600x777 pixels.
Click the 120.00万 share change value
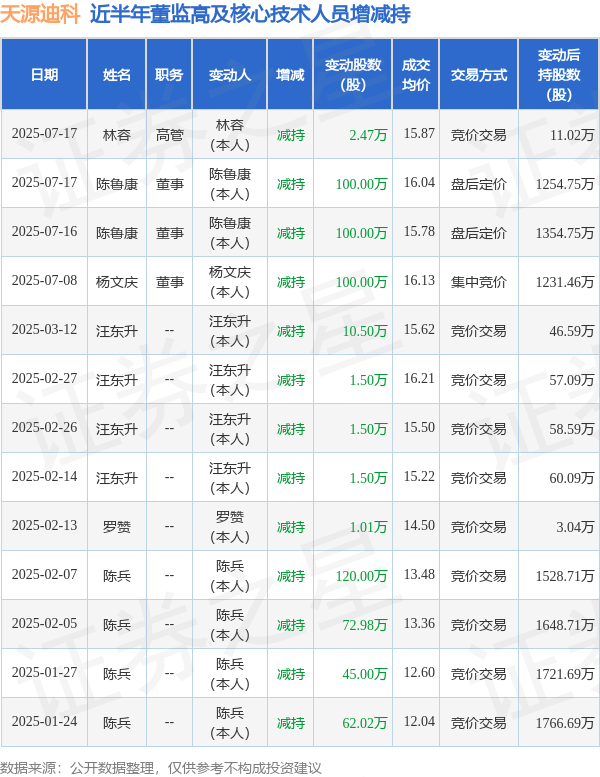361,576
